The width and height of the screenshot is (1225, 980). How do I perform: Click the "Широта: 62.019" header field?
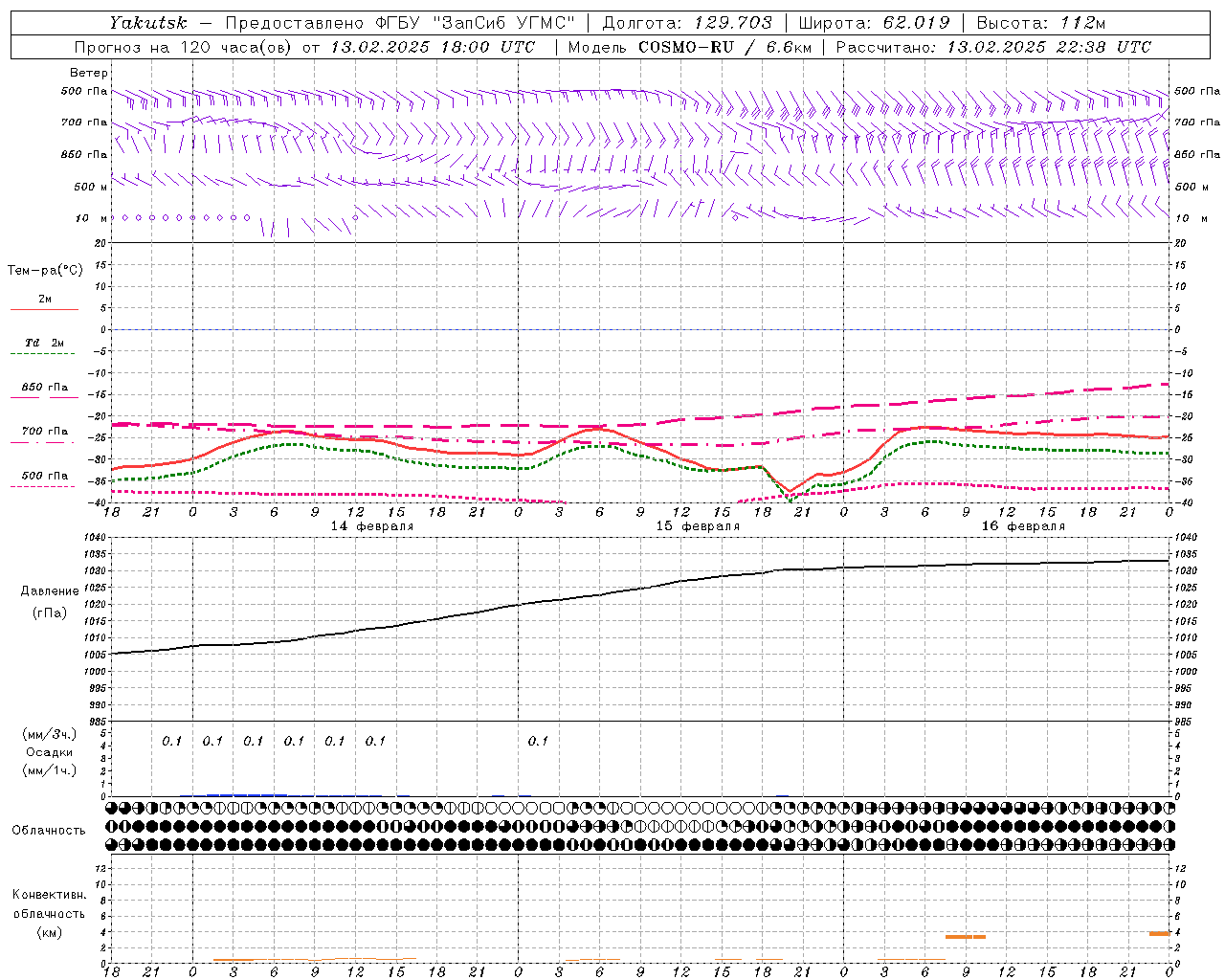(874, 22)
